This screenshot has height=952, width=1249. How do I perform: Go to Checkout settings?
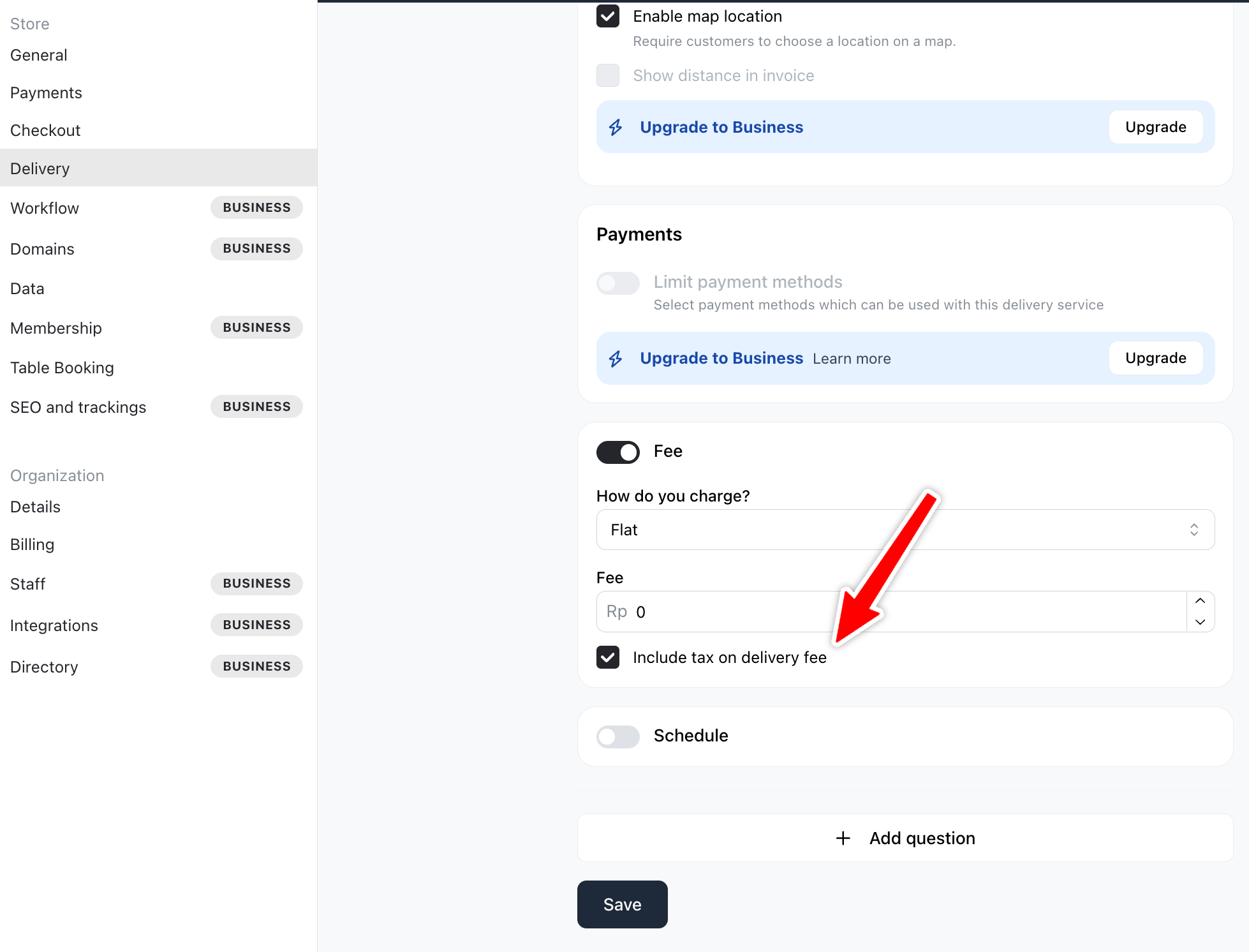click(45, 131)
